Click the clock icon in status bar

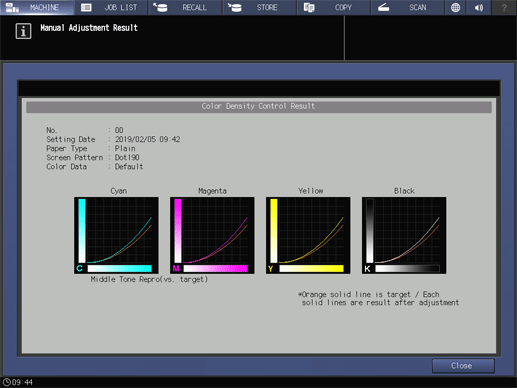pos(7,382)
